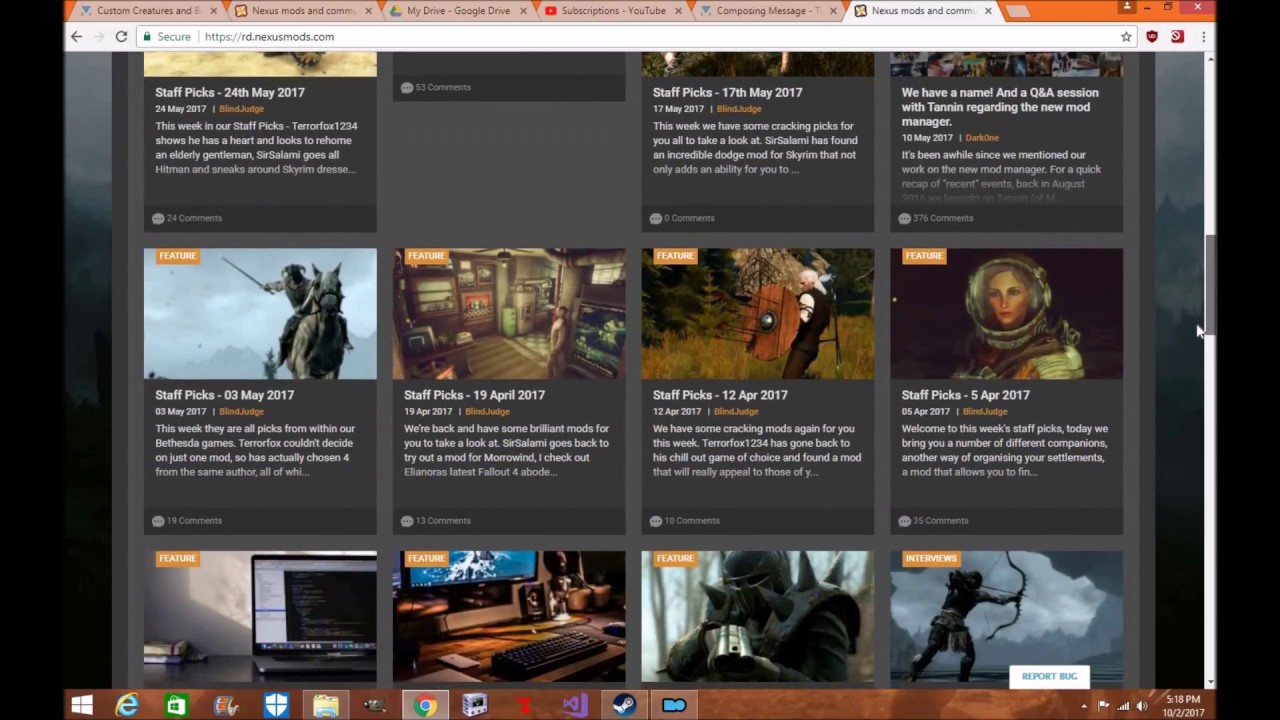
Task: Open the taskbar clock showing 5:18 PM
Action: click(1183, 705)
